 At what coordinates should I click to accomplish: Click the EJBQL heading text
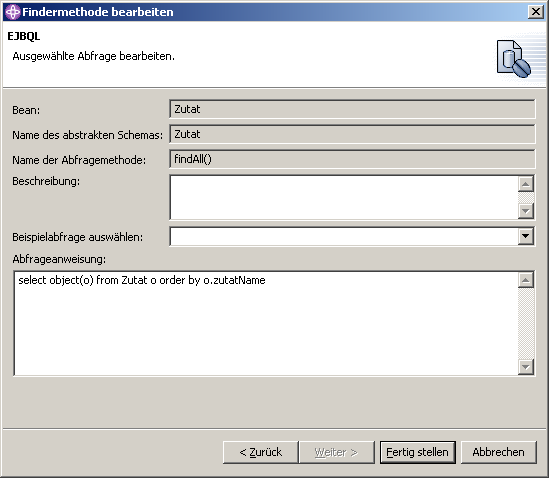point(24,36)
